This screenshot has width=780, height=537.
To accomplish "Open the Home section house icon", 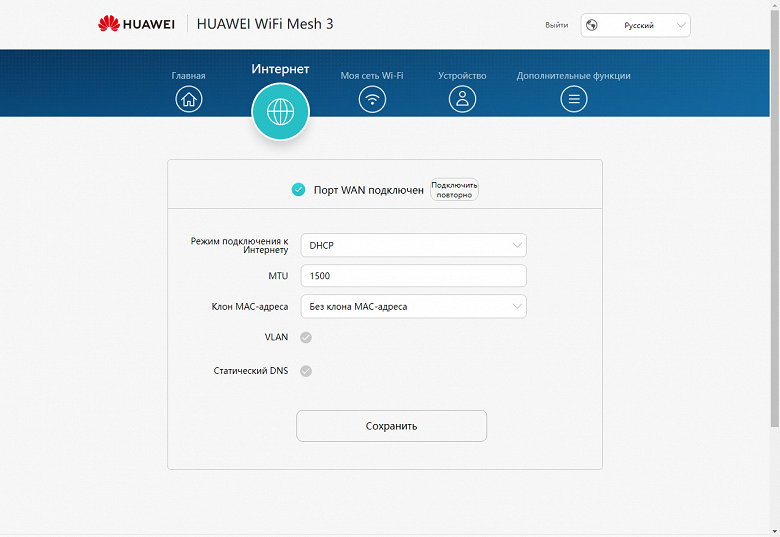I will click(189, 99).
